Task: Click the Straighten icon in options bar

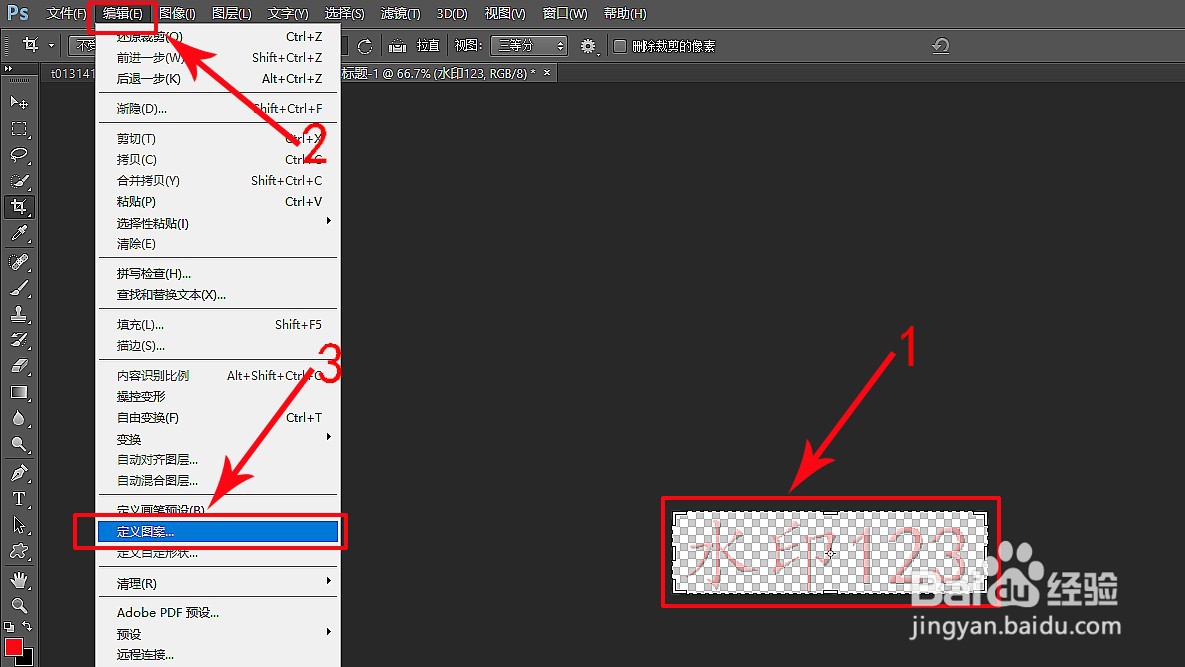Action: point(398,46)
